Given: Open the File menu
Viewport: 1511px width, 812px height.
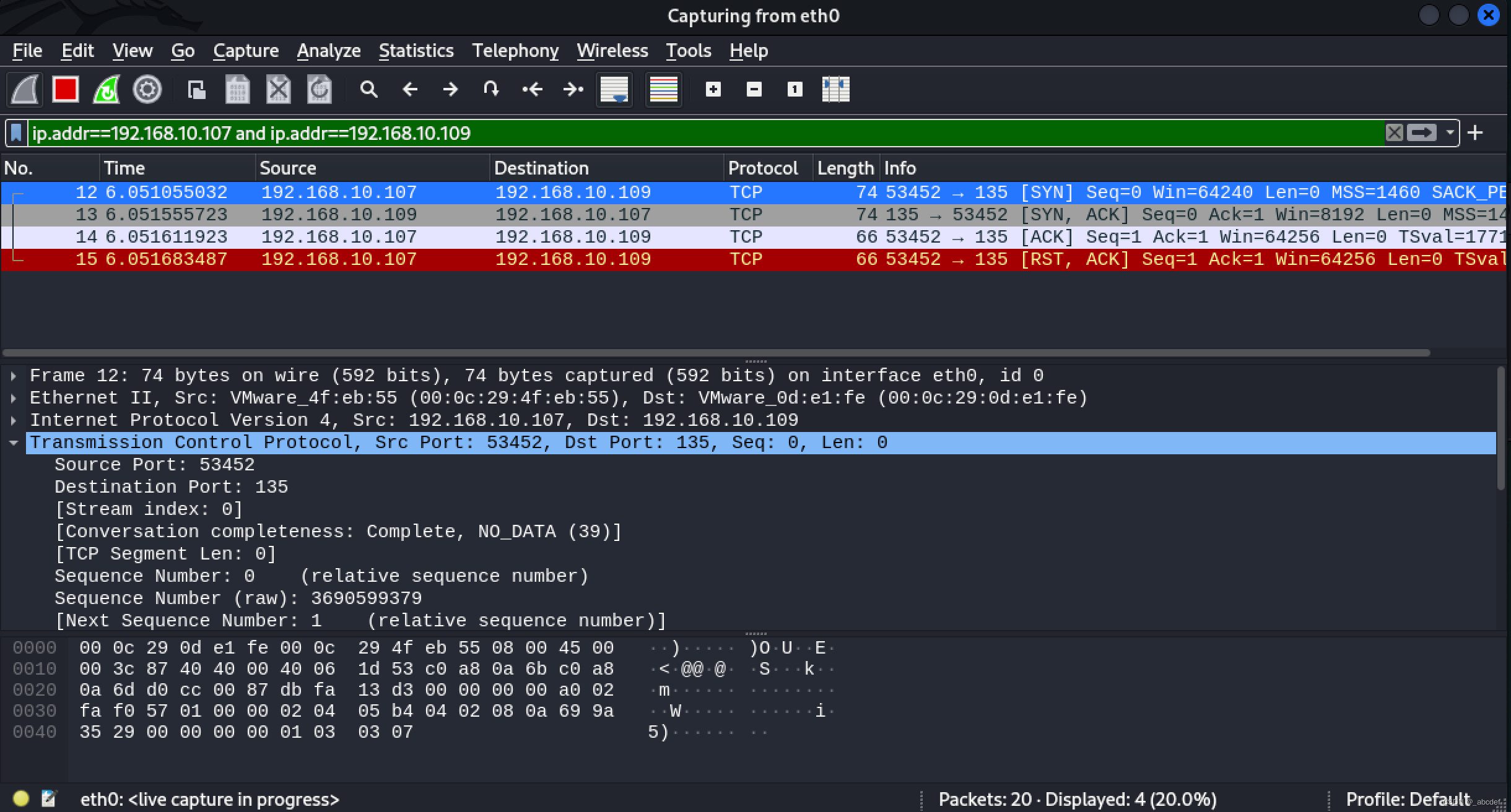Looking at the screenshot, I should click(x=27, y=51).
